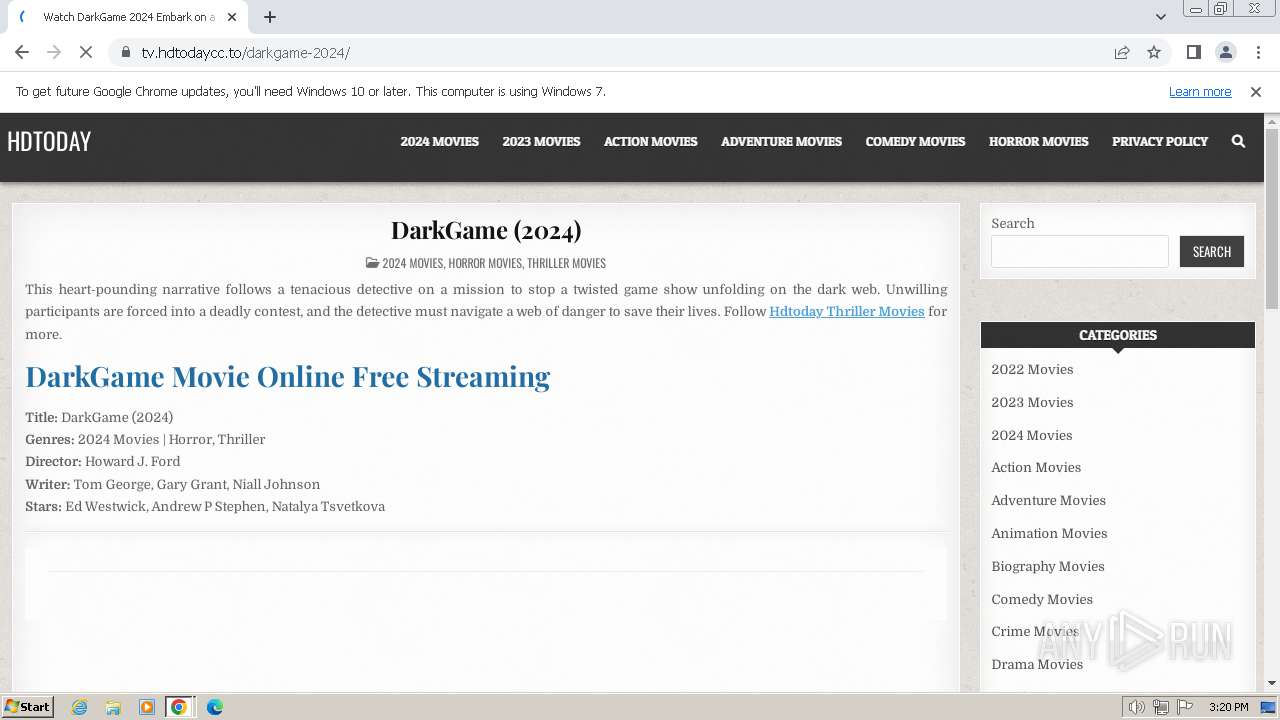The height and width of the screenshot is (720, 1280).
Task: Open 2023 Movies sidebar category
Action: [x=1032, y=402]
